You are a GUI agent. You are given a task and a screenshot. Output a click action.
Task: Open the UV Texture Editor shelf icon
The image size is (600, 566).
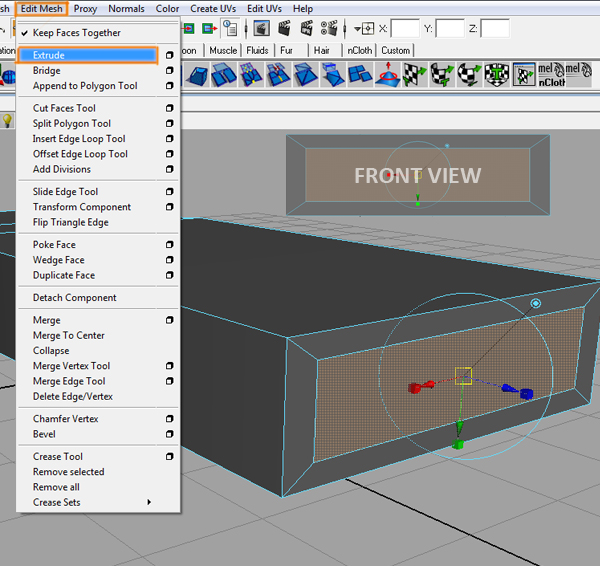click(x=524, y=74)
